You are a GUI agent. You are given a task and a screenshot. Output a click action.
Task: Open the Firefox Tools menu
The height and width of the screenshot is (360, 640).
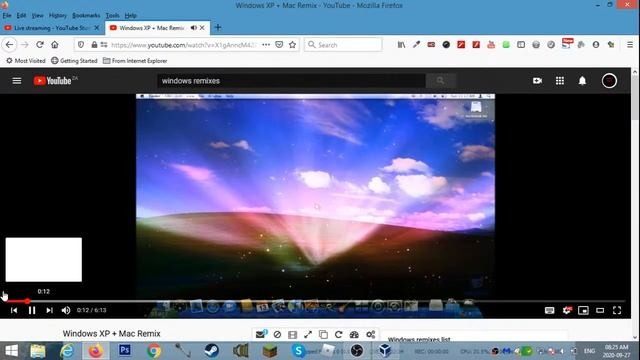coord(112,16)
